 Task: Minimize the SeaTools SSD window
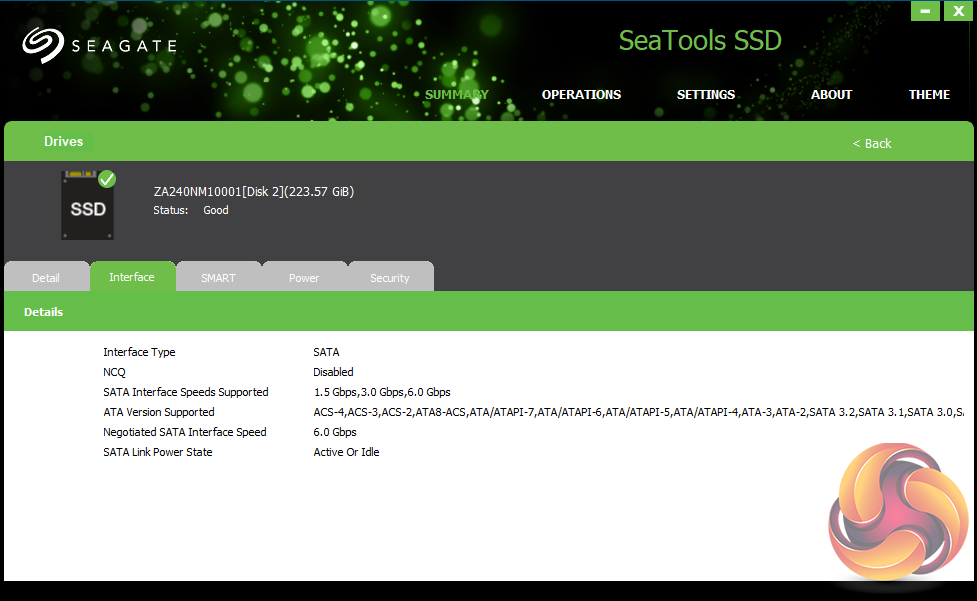925,11
